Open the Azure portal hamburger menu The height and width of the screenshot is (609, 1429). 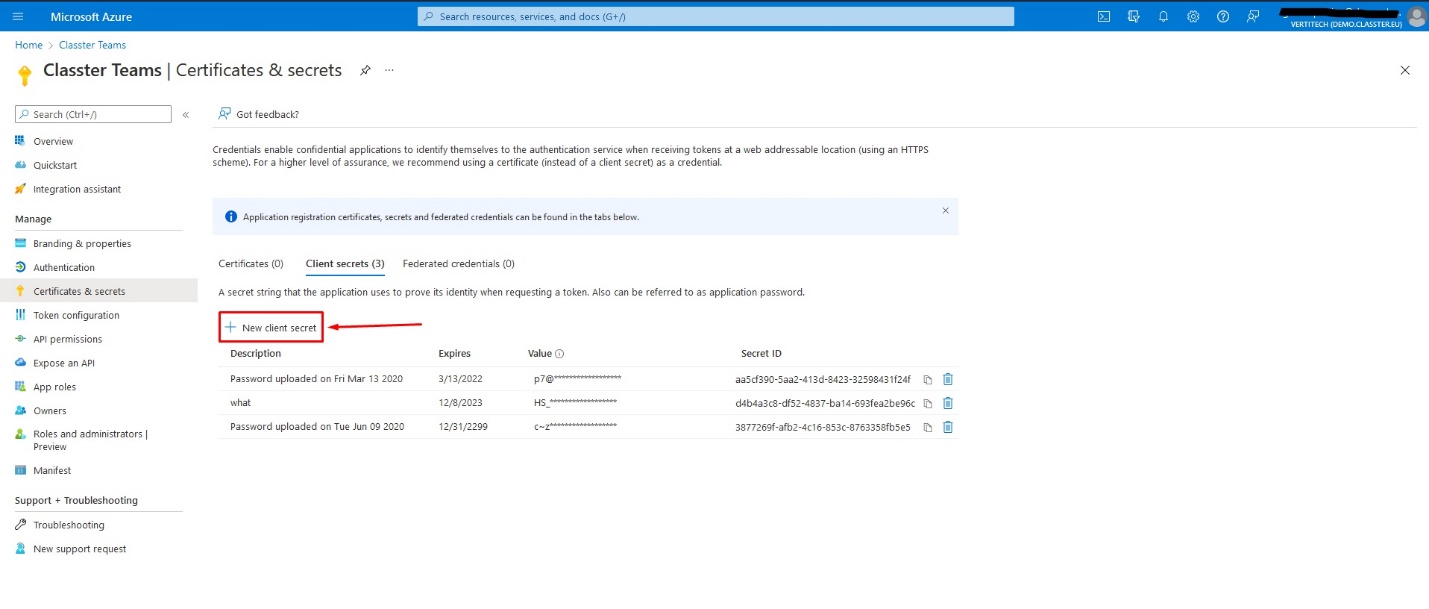pyautogui.click(x=18, y=16)
